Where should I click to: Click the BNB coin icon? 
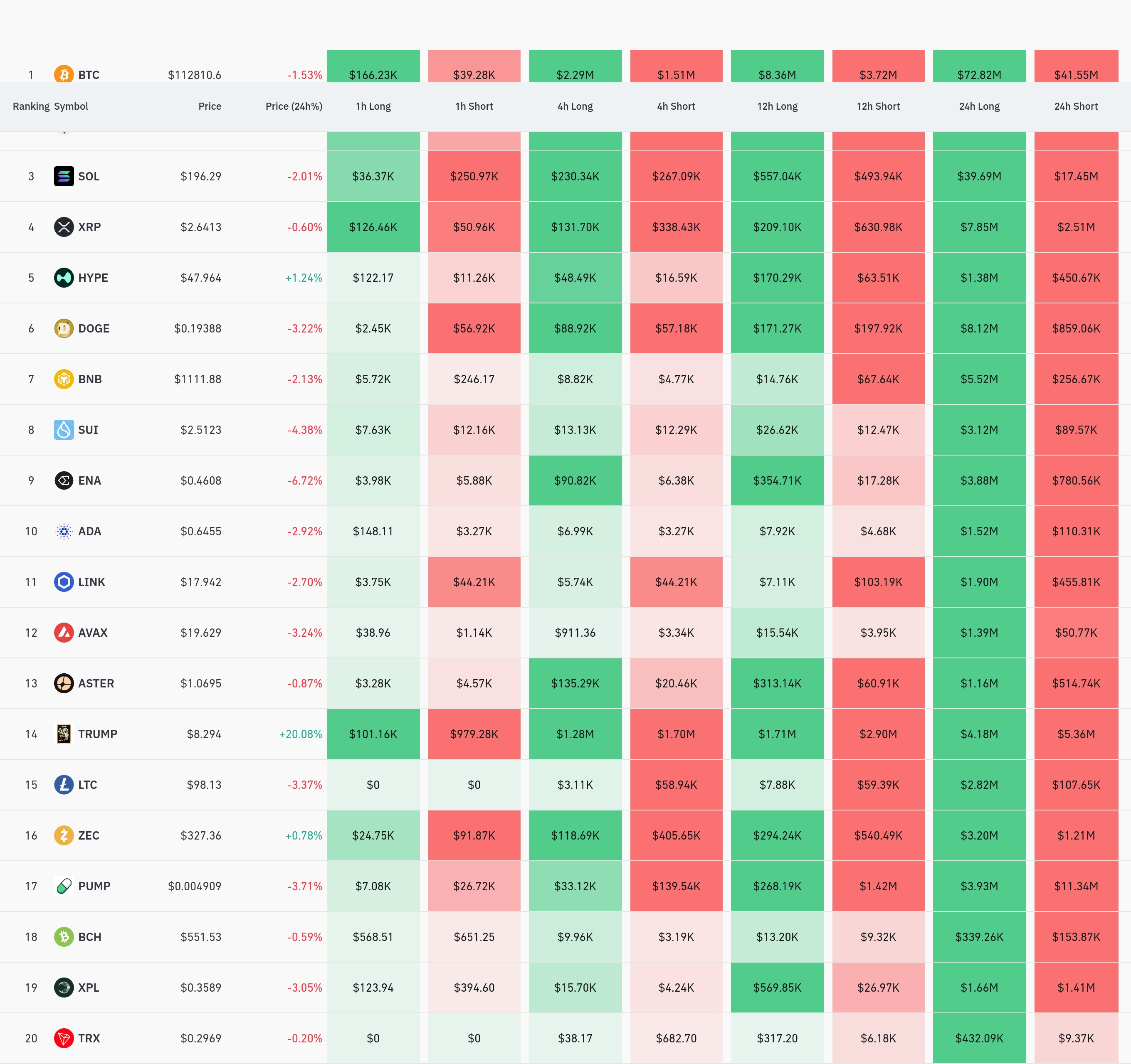(x=64, y=379)
